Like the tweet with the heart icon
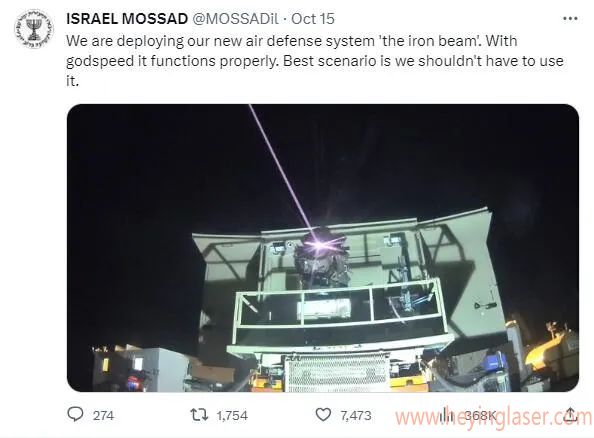 click(323, 415)
